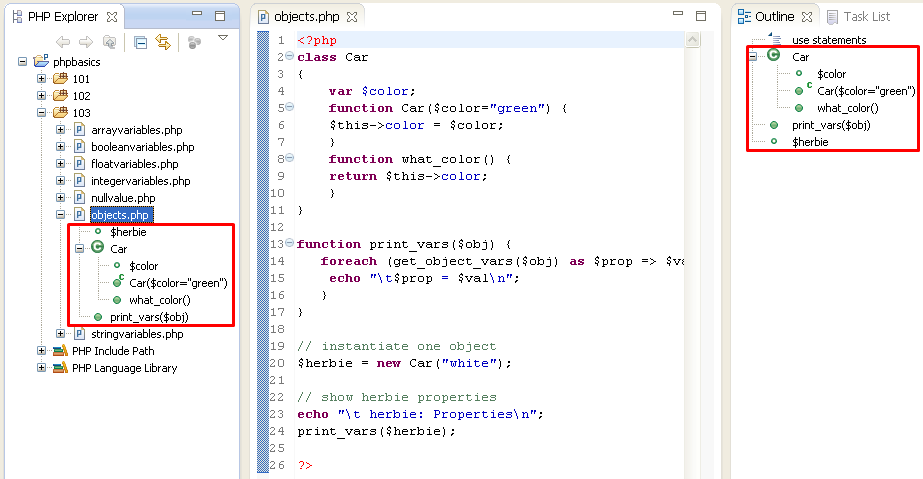Image resolution: width=923 pixels, height=479 pixels.
Task: Open stringvariables.php in explorer
Action: pyautogui.click(x=137, y=334)
